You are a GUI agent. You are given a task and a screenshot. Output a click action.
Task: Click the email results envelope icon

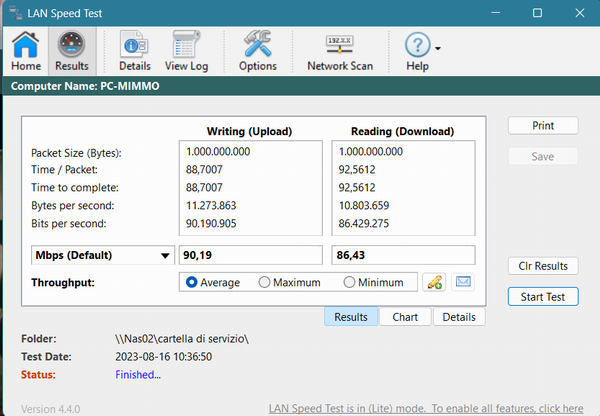click(463, 282)
